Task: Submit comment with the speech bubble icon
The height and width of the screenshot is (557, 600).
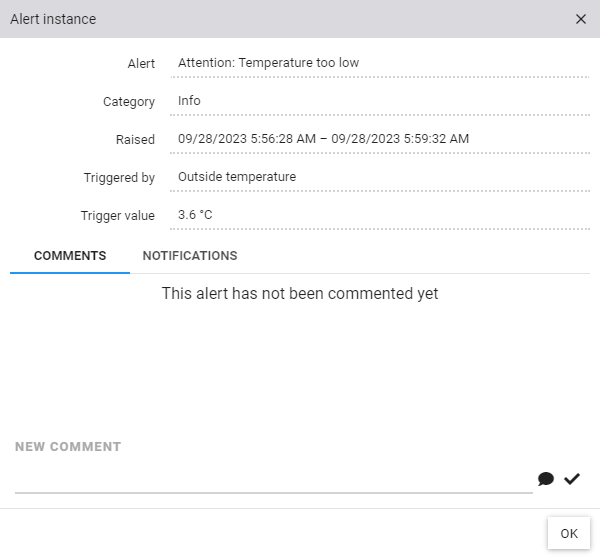Action: tap(546, 479)
